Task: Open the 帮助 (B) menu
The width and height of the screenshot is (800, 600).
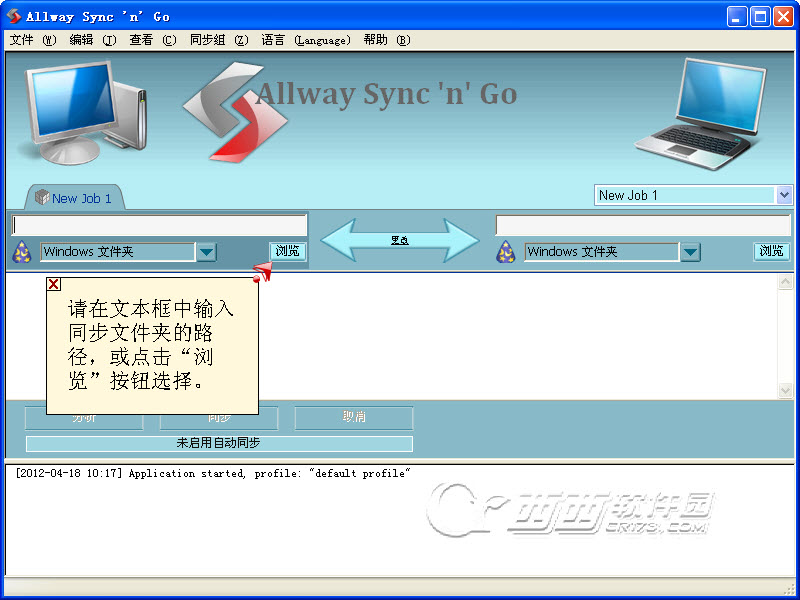Action: click(x=387, y=40)
